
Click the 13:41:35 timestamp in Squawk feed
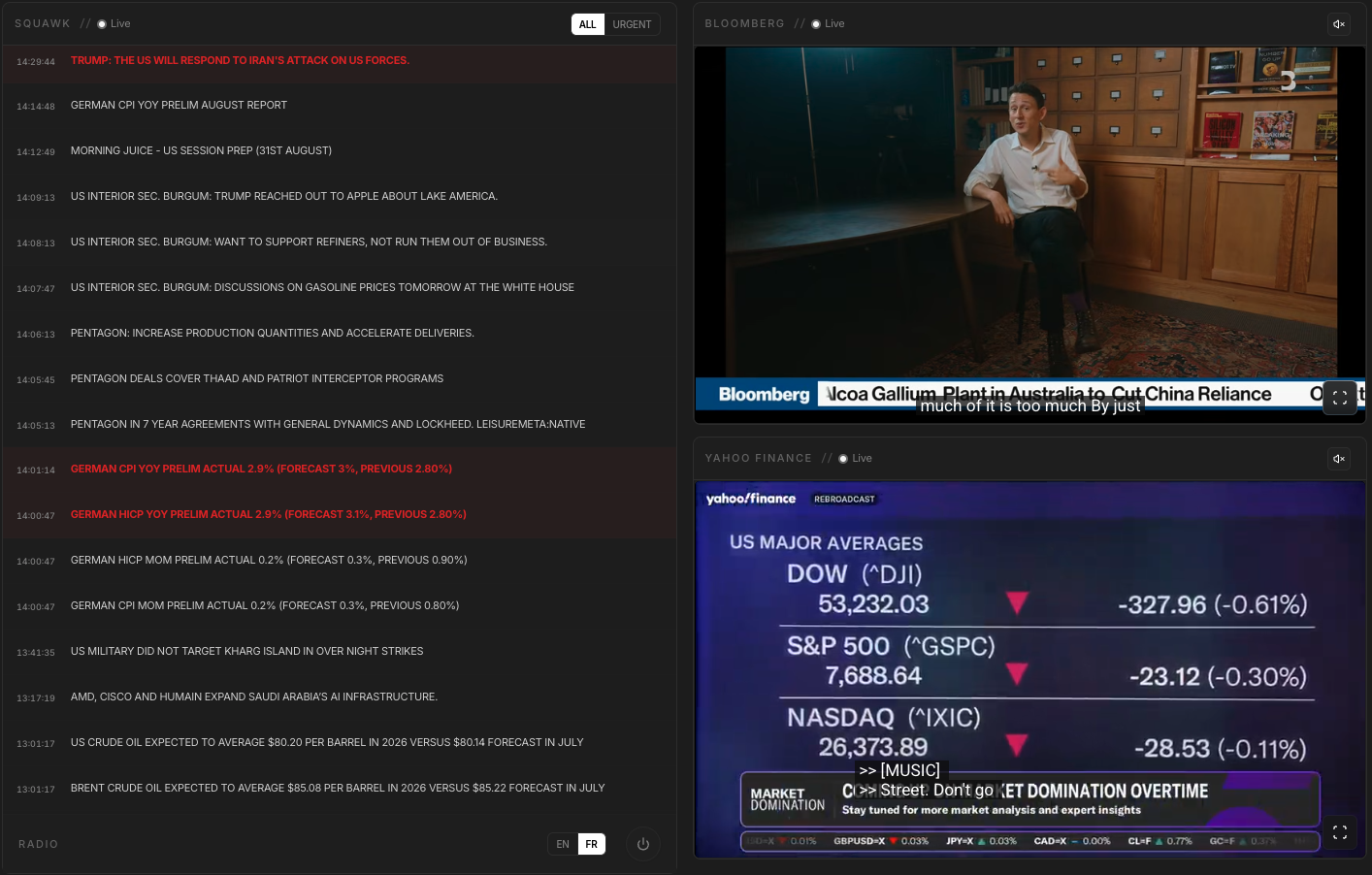(36, 653)
